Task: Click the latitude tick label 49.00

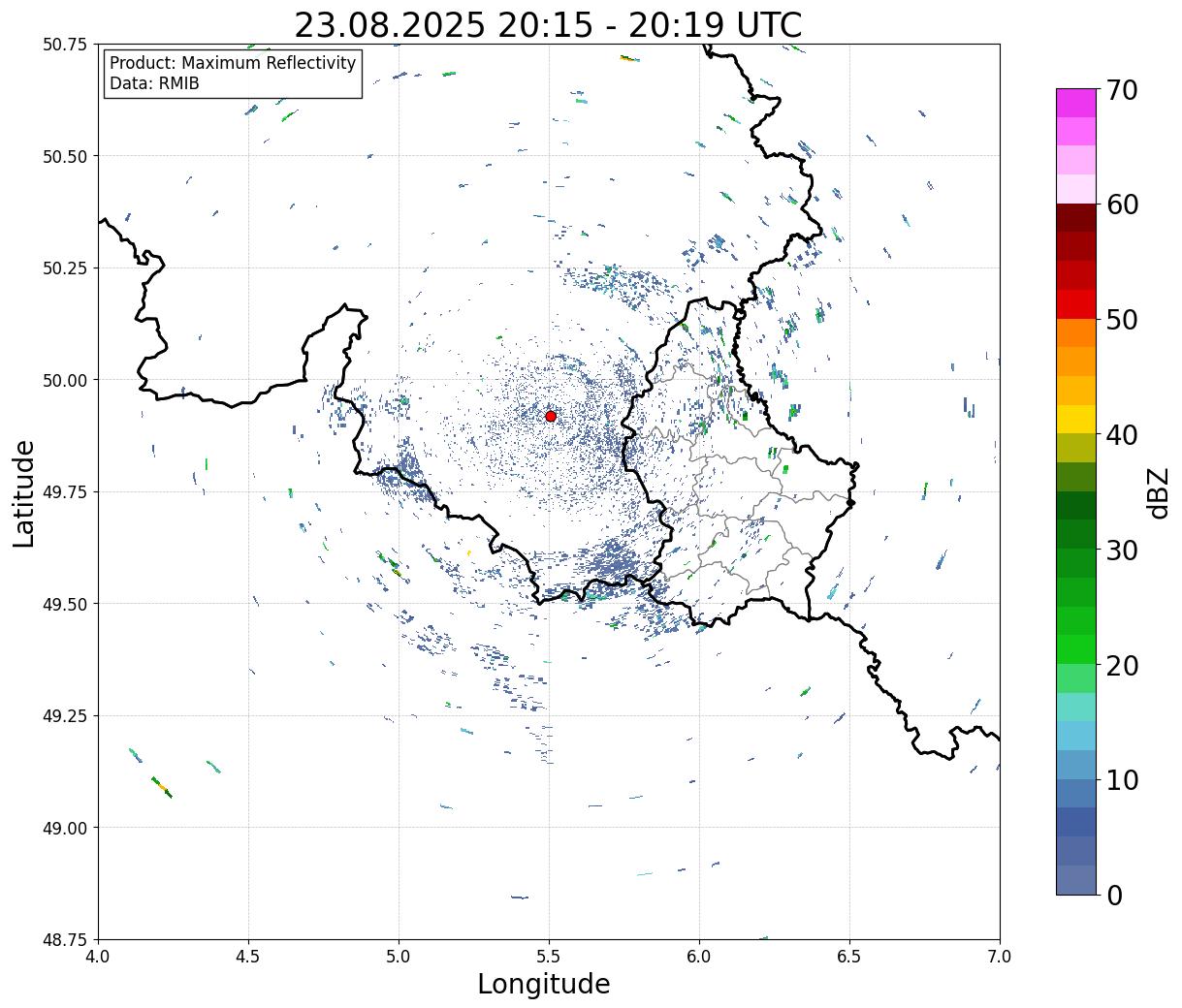Action: coord(65,828)
